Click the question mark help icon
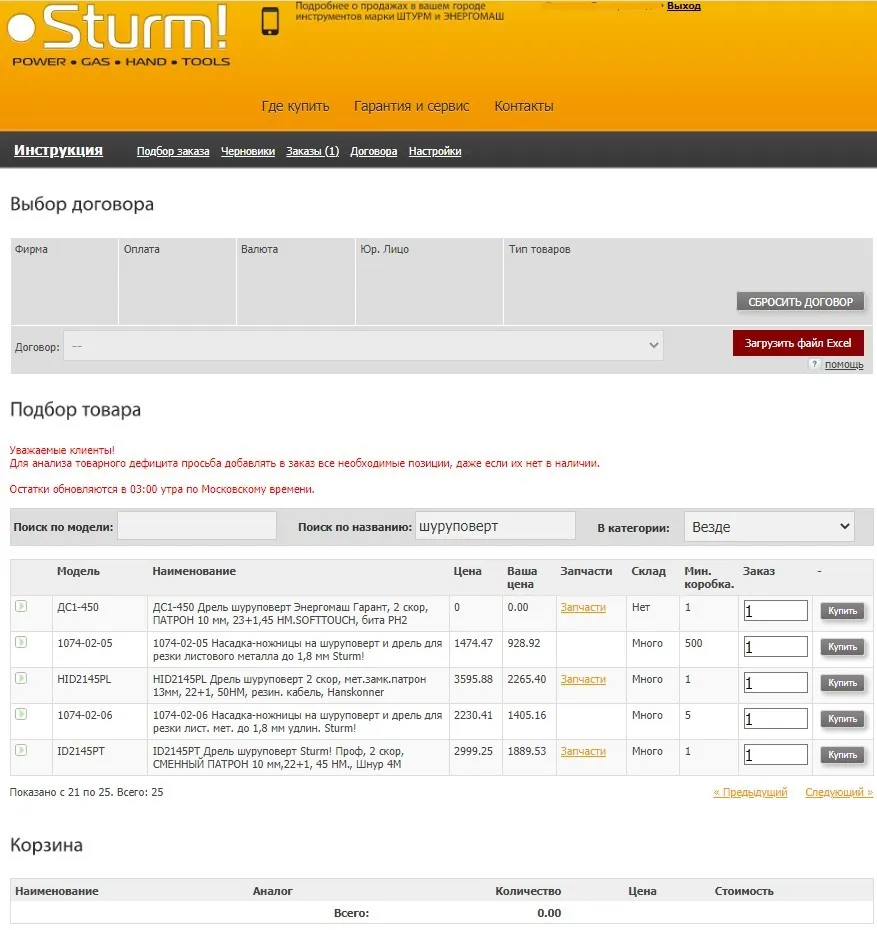Image resolution: width=877 pixels, height=930 pixels. coord(814,364)
